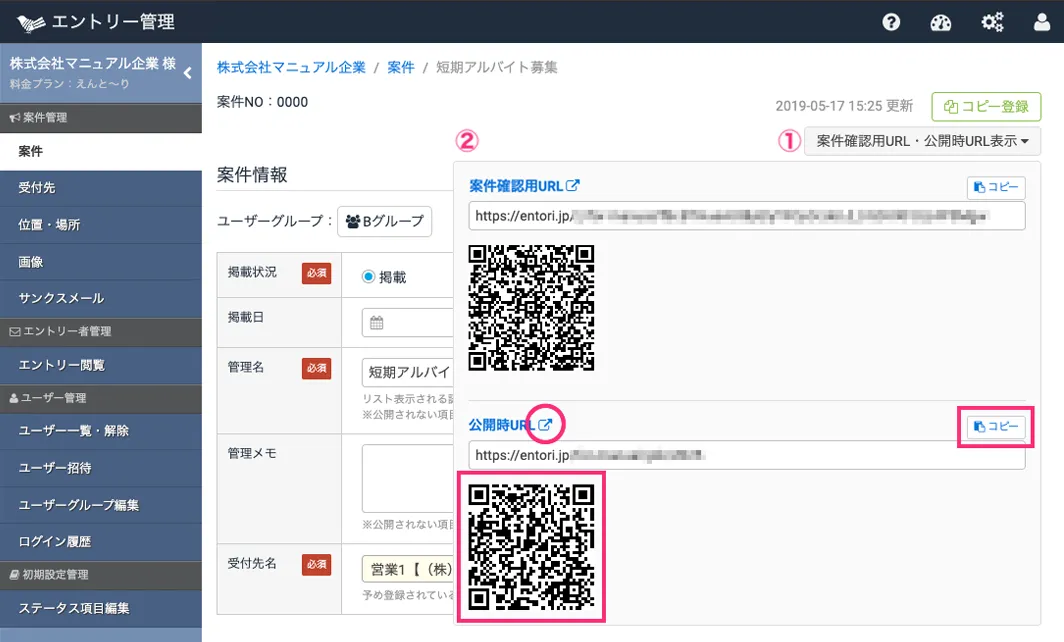Open the settings gears icon
This screenshot has width=1064, height=642.
pyautogui.click(x=992, y=22)
